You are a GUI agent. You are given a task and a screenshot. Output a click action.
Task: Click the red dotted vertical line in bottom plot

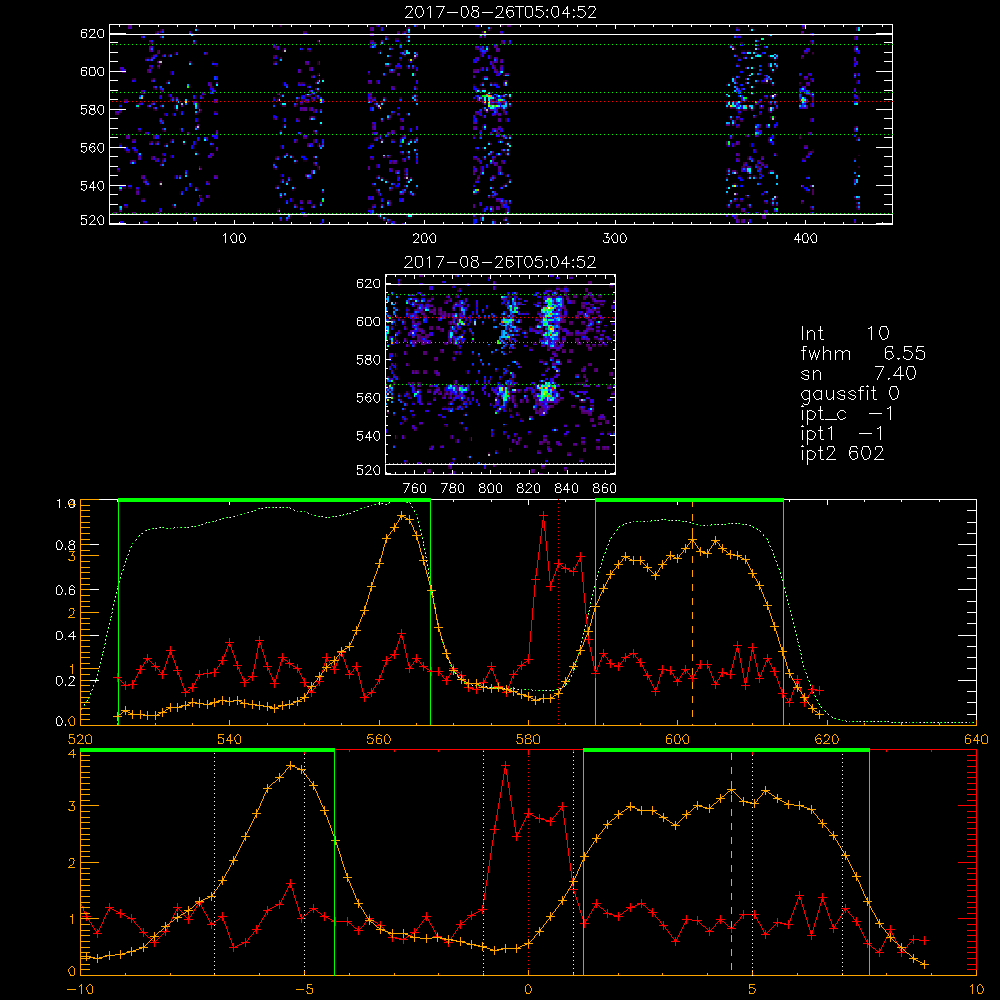tap(529, 862)
